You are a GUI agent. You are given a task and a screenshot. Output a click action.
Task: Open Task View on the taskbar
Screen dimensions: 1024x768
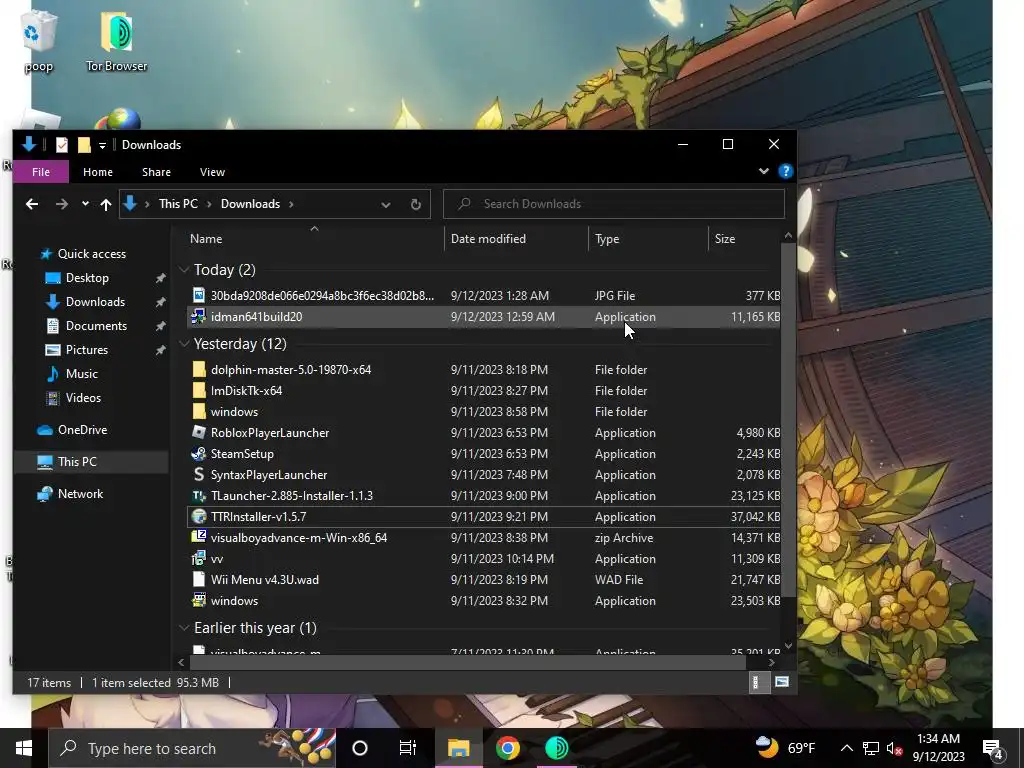(408, 748)
